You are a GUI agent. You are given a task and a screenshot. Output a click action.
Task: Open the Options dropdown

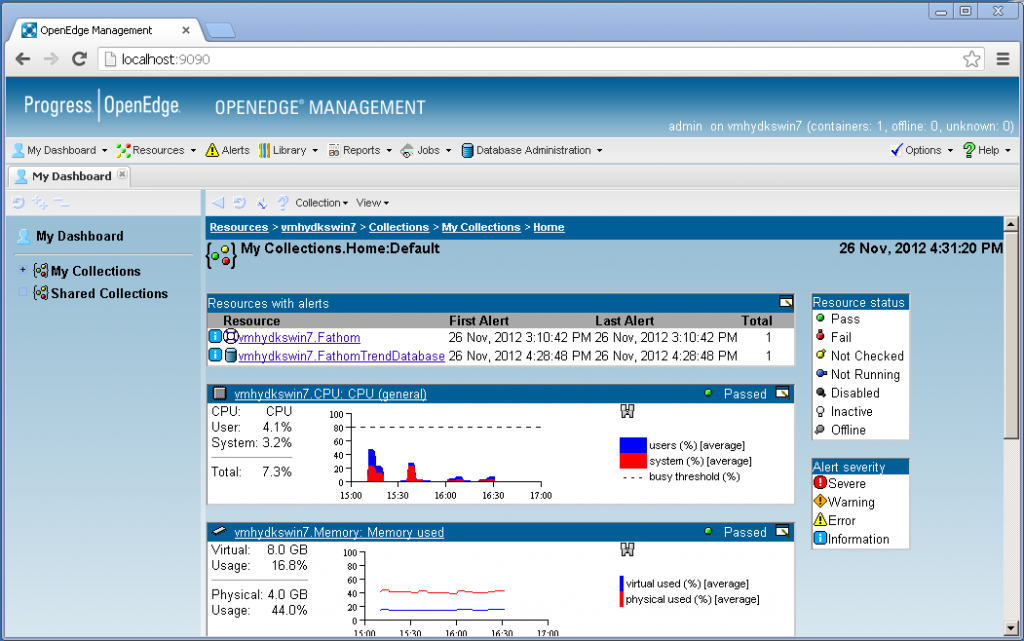921,150
